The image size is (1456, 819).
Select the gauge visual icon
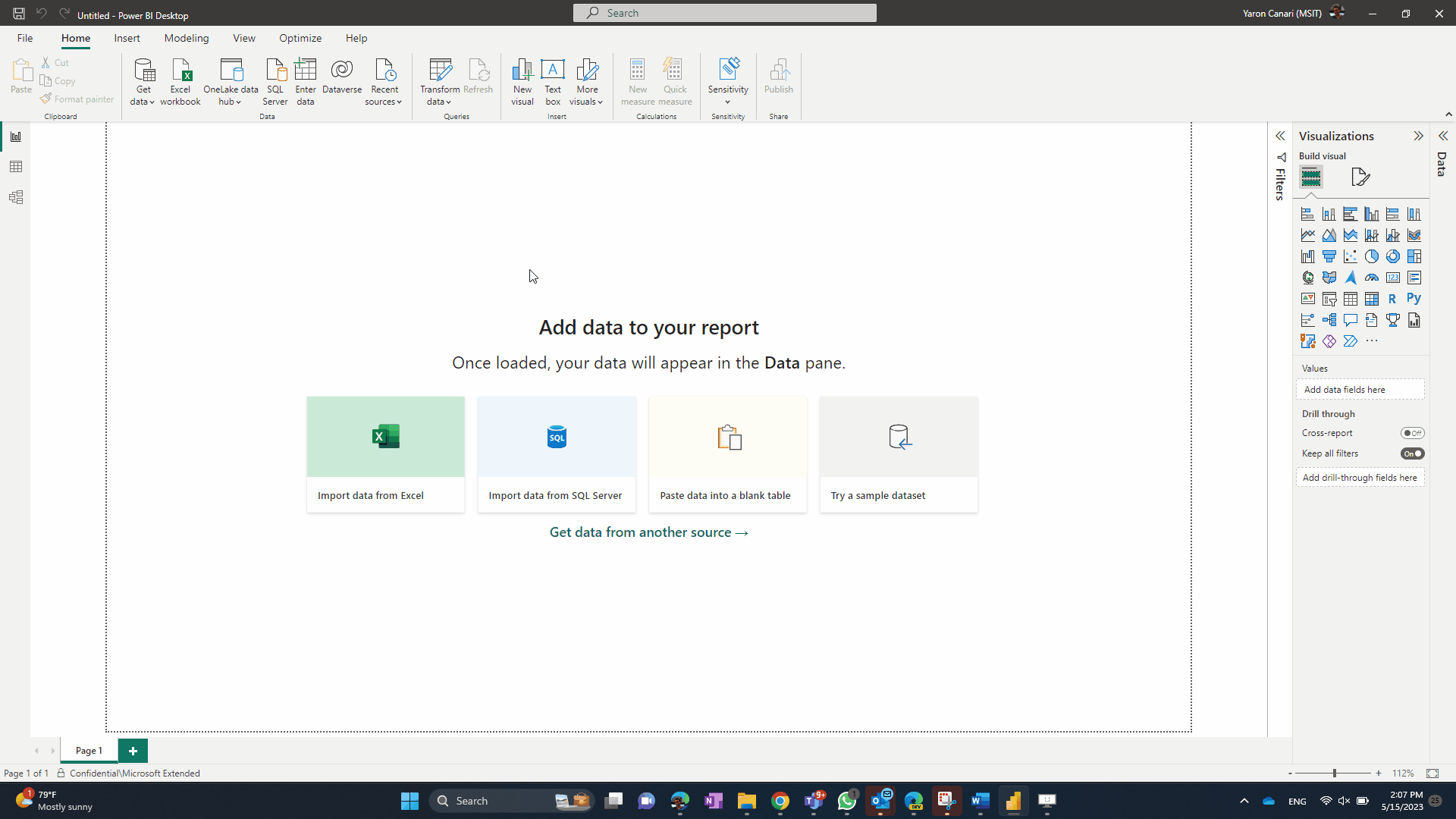[x=1372, y=278]
